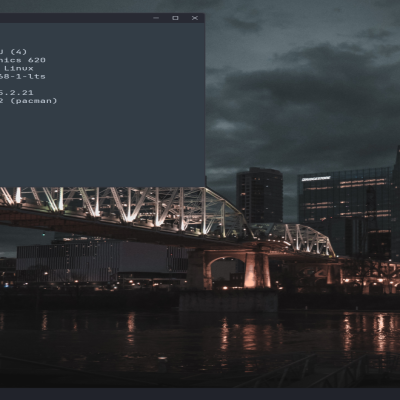
Task: Click the '(4)' CPU core count text
Action: pyautogui.click(x=18, y=52)
